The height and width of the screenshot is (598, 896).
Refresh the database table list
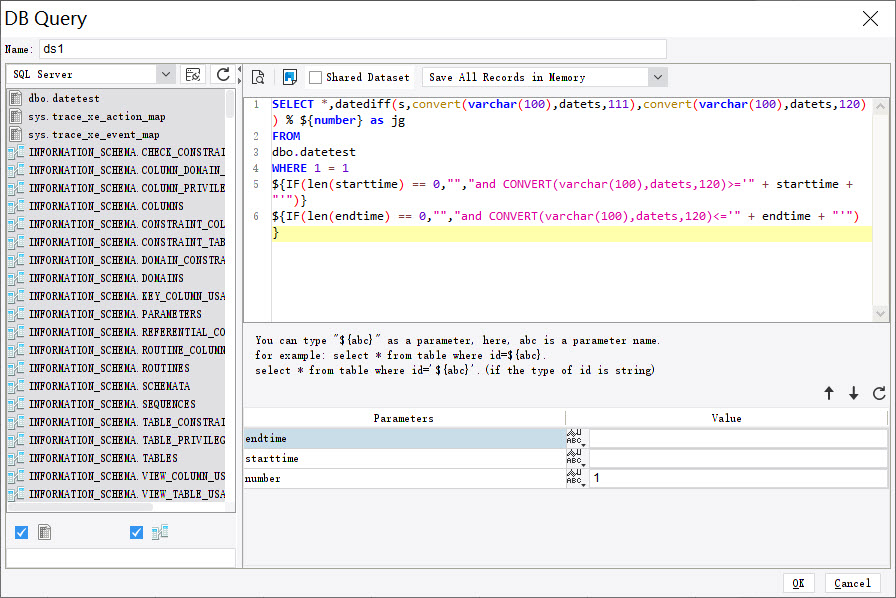[x=223, y=75]
